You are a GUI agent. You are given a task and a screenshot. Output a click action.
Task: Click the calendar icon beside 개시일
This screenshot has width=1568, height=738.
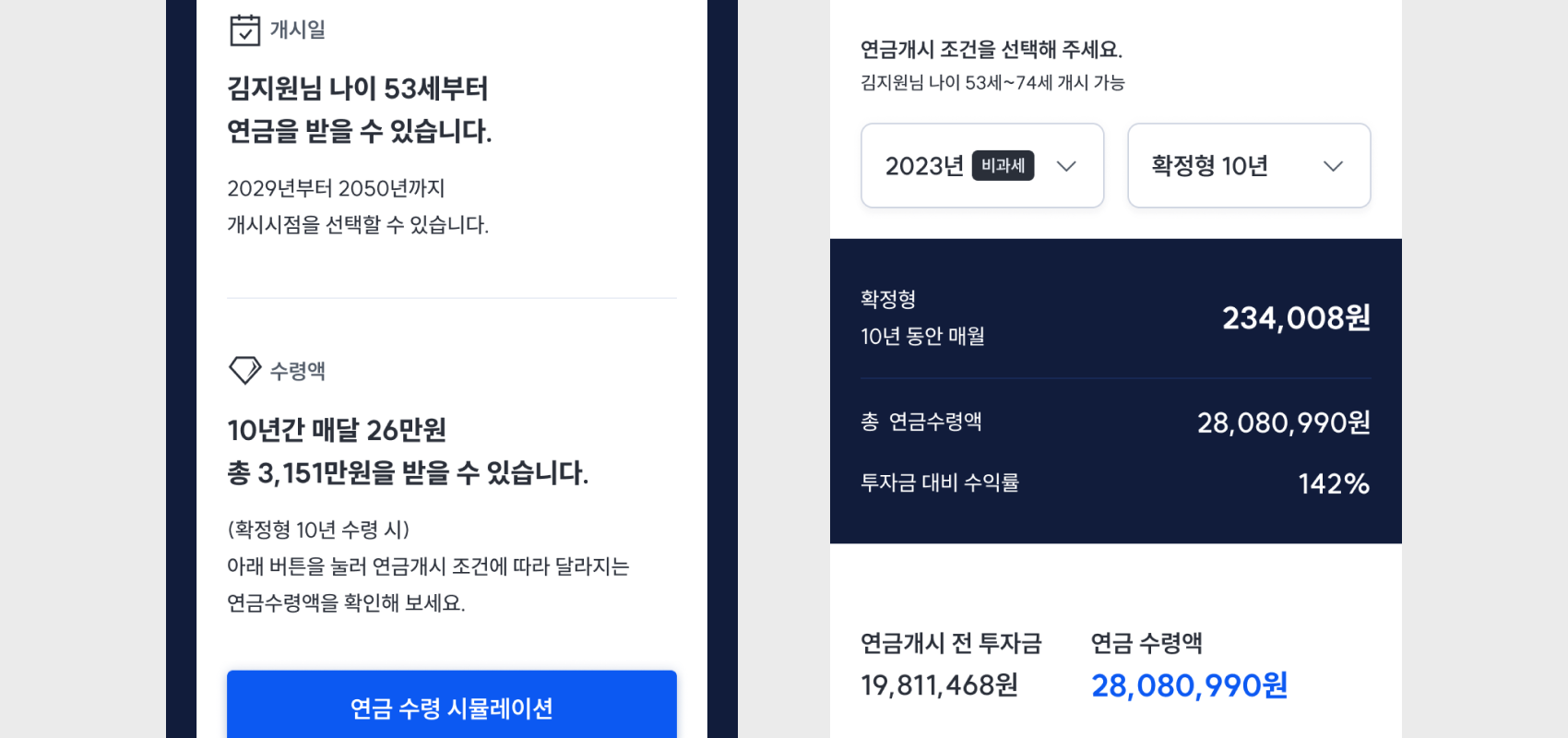click(x=244, y=30)
